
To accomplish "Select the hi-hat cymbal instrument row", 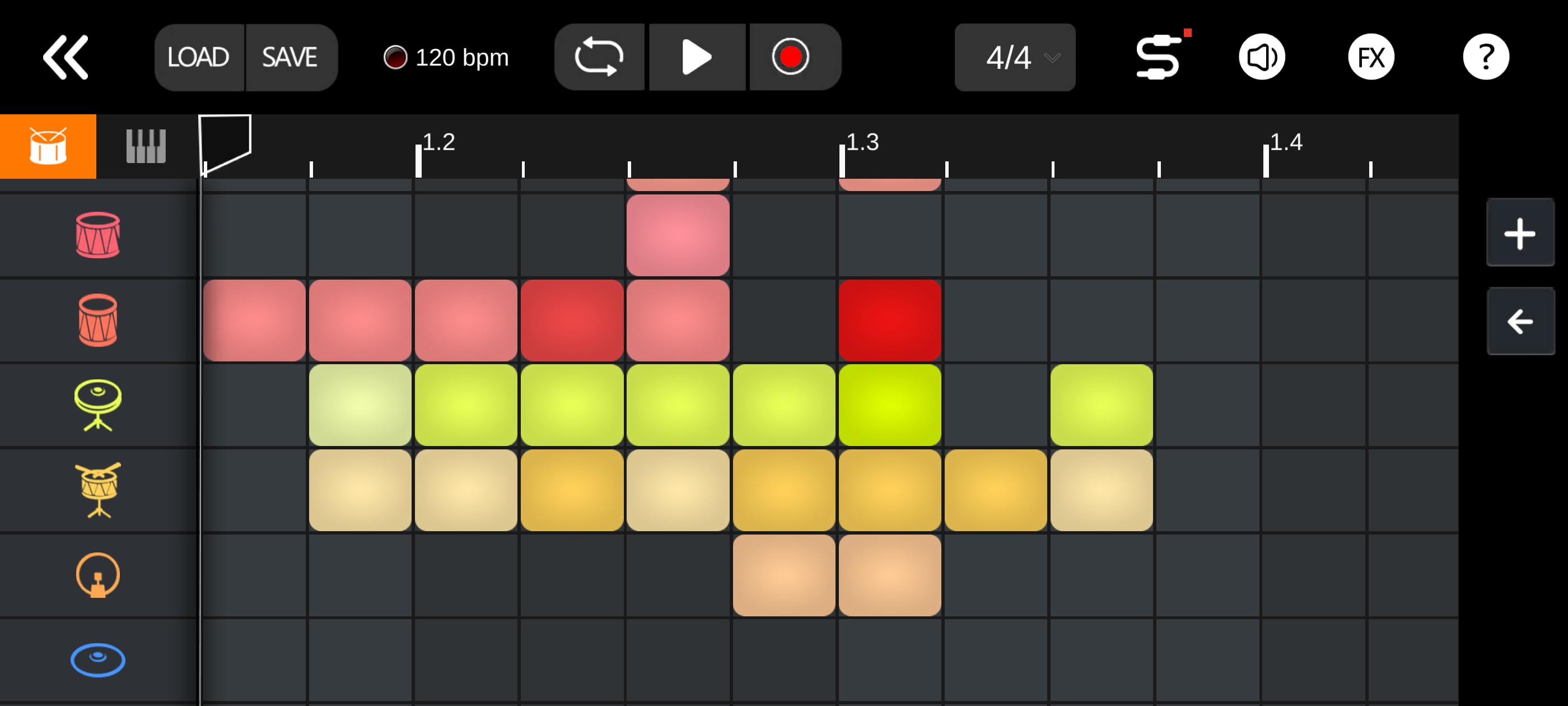I will pyautogui.click(x=97, y=405).
